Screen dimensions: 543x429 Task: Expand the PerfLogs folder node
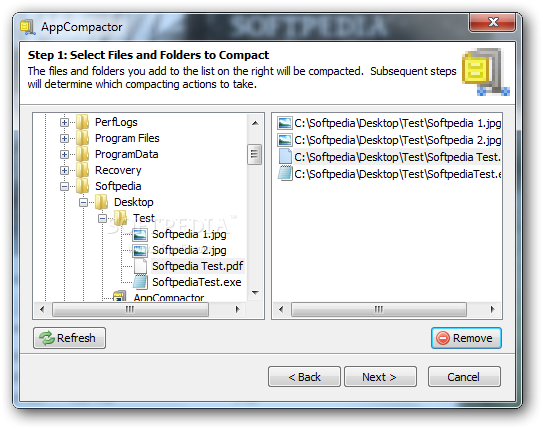pyautogui.click(x=64, y=122)
